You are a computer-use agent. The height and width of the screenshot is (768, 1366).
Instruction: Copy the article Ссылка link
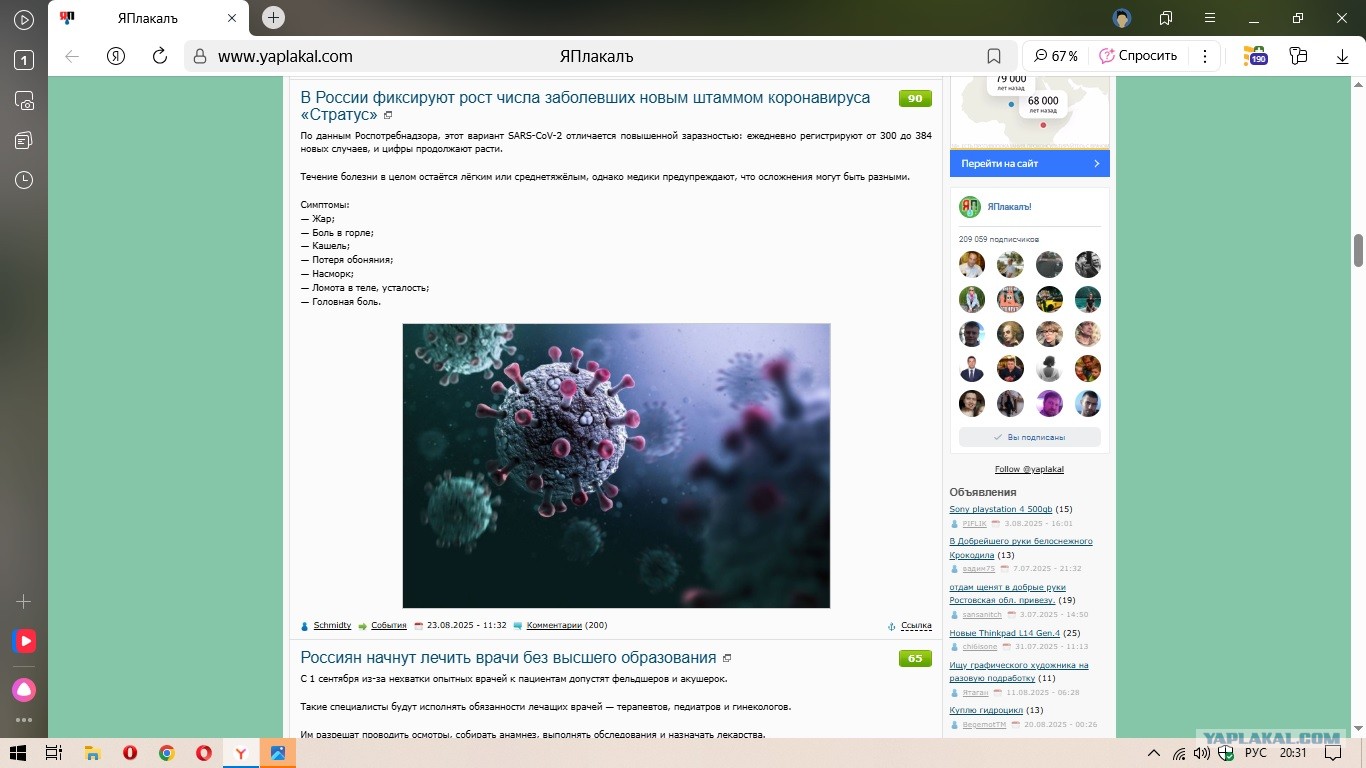click(916, 625)
